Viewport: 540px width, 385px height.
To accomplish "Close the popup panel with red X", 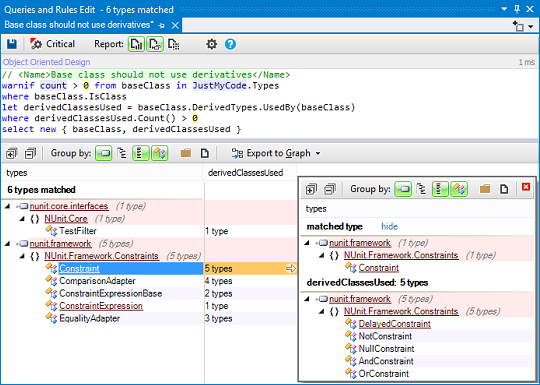I will coord(526,187).
